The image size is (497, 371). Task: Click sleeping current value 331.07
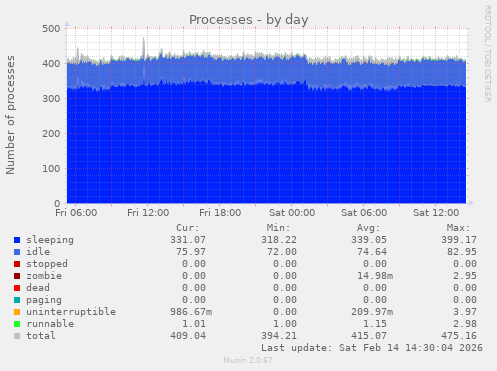pos(188,240)
